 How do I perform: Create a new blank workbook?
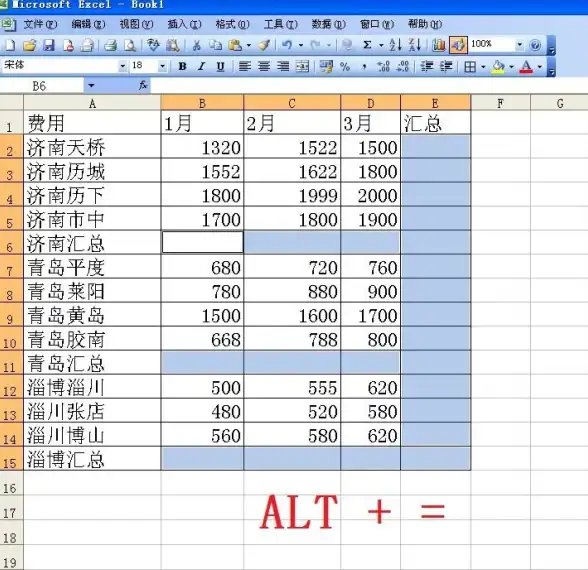pos(10,46)
